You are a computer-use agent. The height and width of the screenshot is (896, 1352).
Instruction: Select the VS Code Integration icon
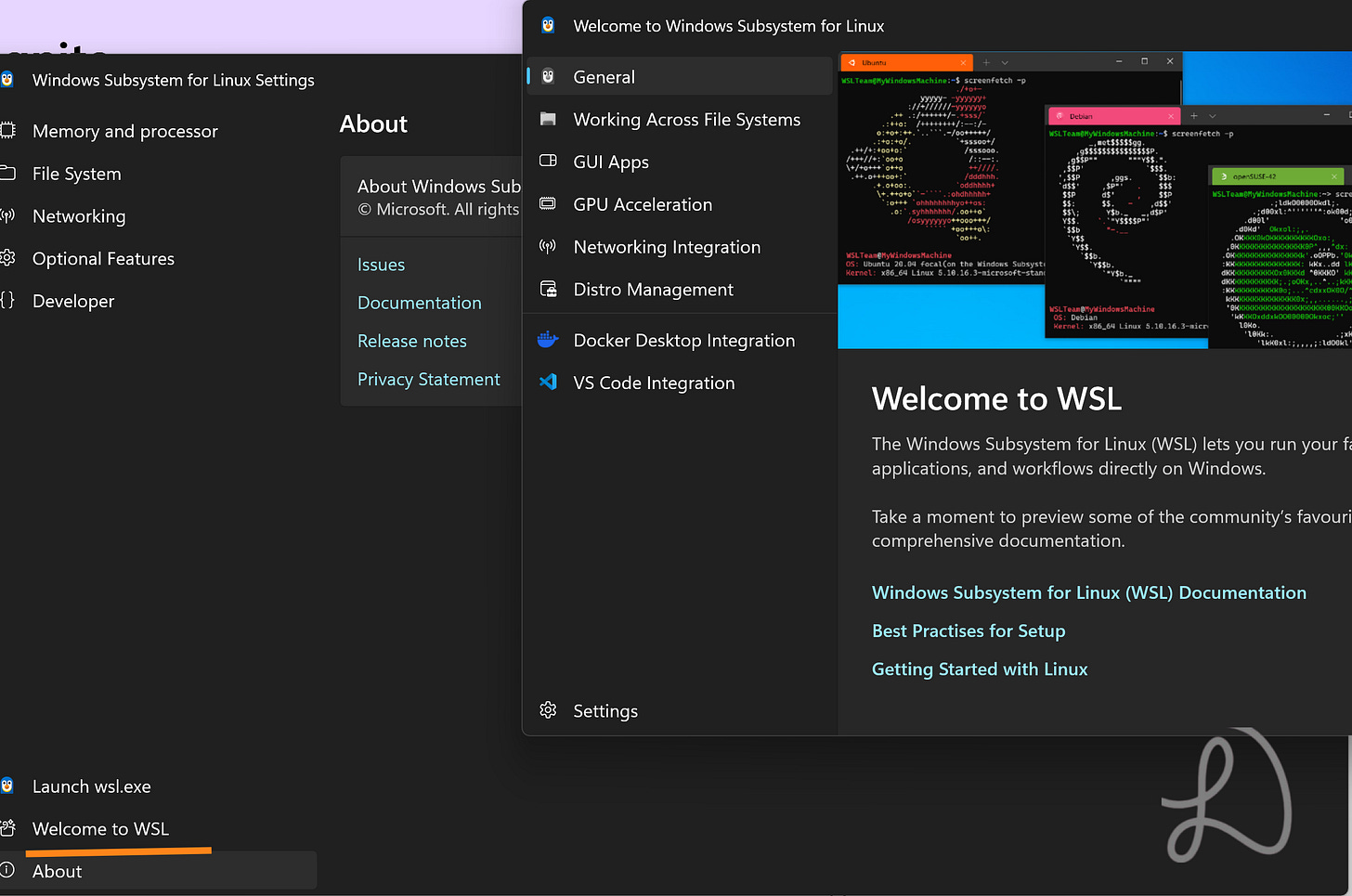coord(548,382)
